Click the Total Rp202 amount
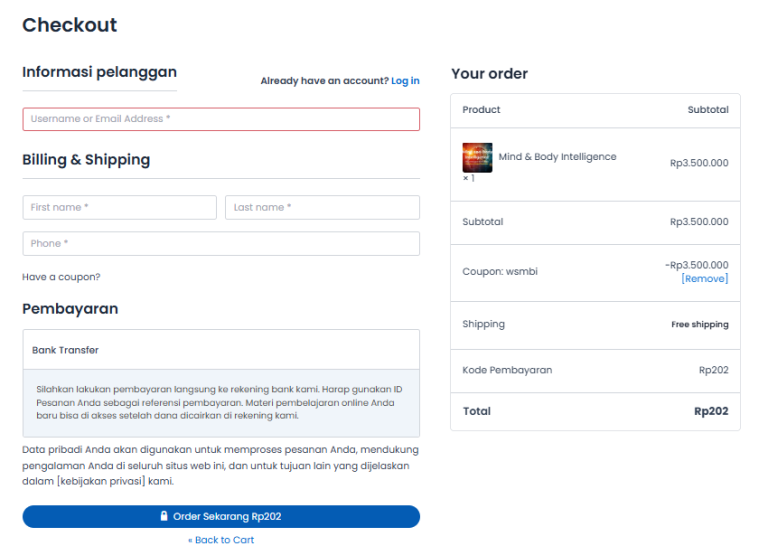 (x=711, y=411)
